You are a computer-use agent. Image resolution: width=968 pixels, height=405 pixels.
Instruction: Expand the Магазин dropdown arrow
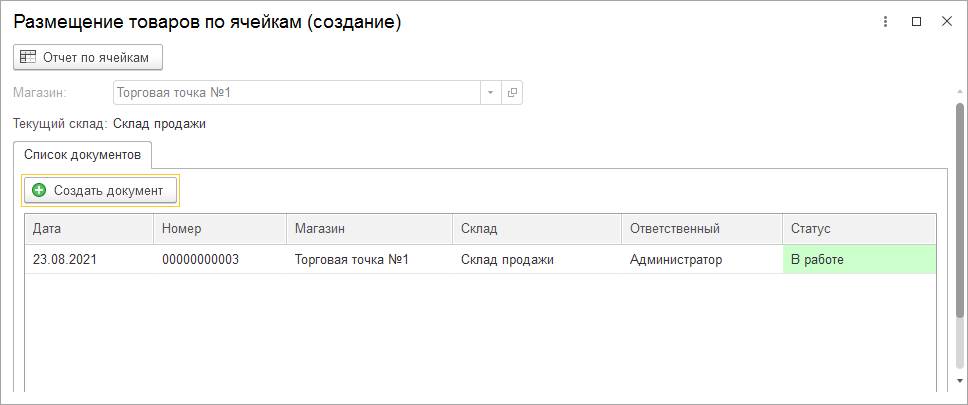pos(490,93)
